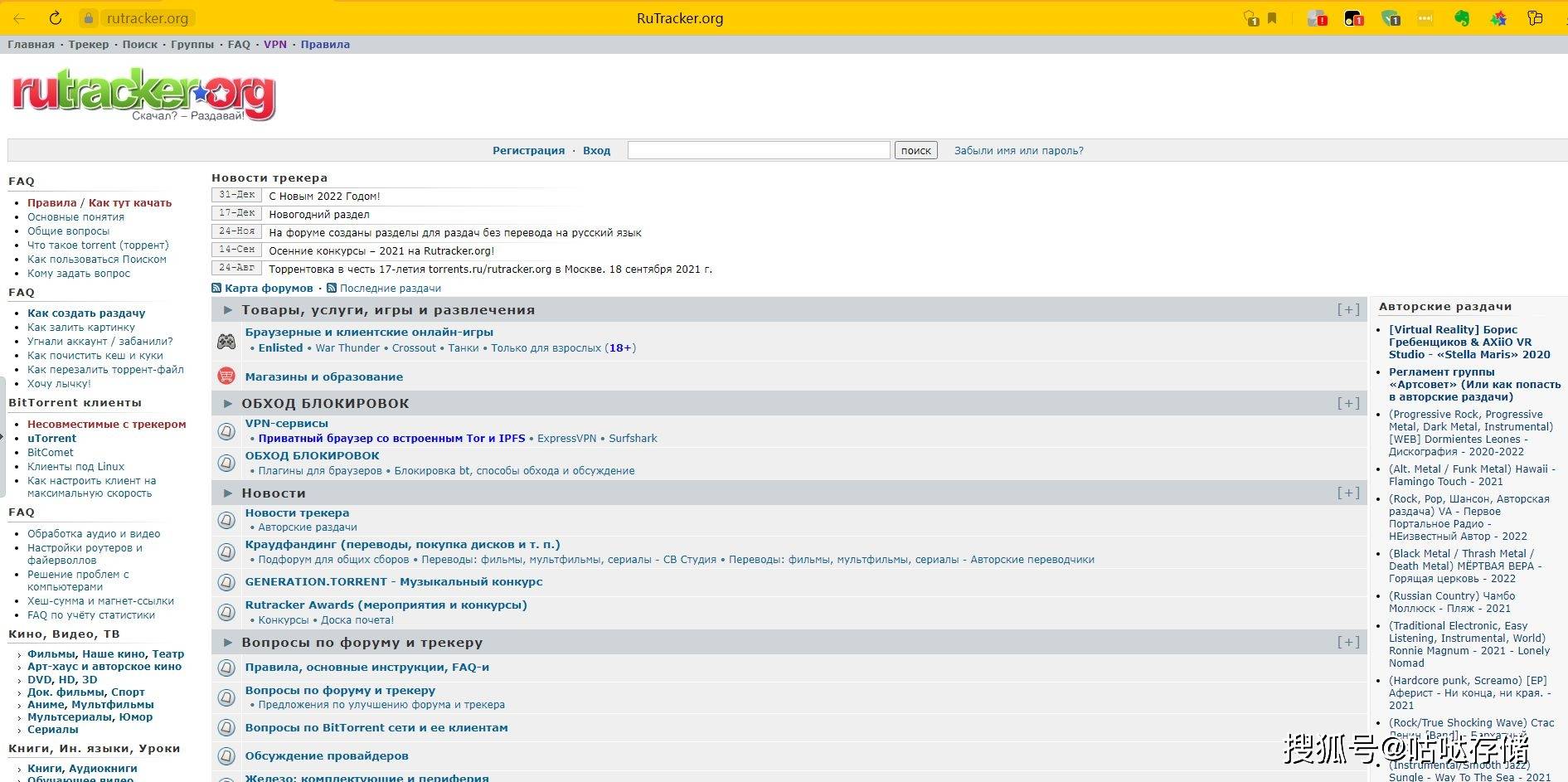The width and height of the screenshot is (1568, 782).
Task: Expand [+] of Новости category
Action: pyautogui.click(x=1348, y=493)
